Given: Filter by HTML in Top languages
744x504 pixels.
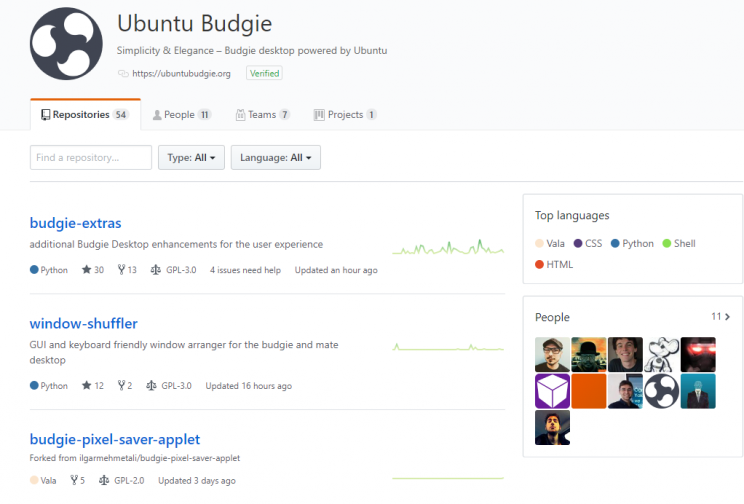Looking at the screenshot, I should click(x=554, y=264).
